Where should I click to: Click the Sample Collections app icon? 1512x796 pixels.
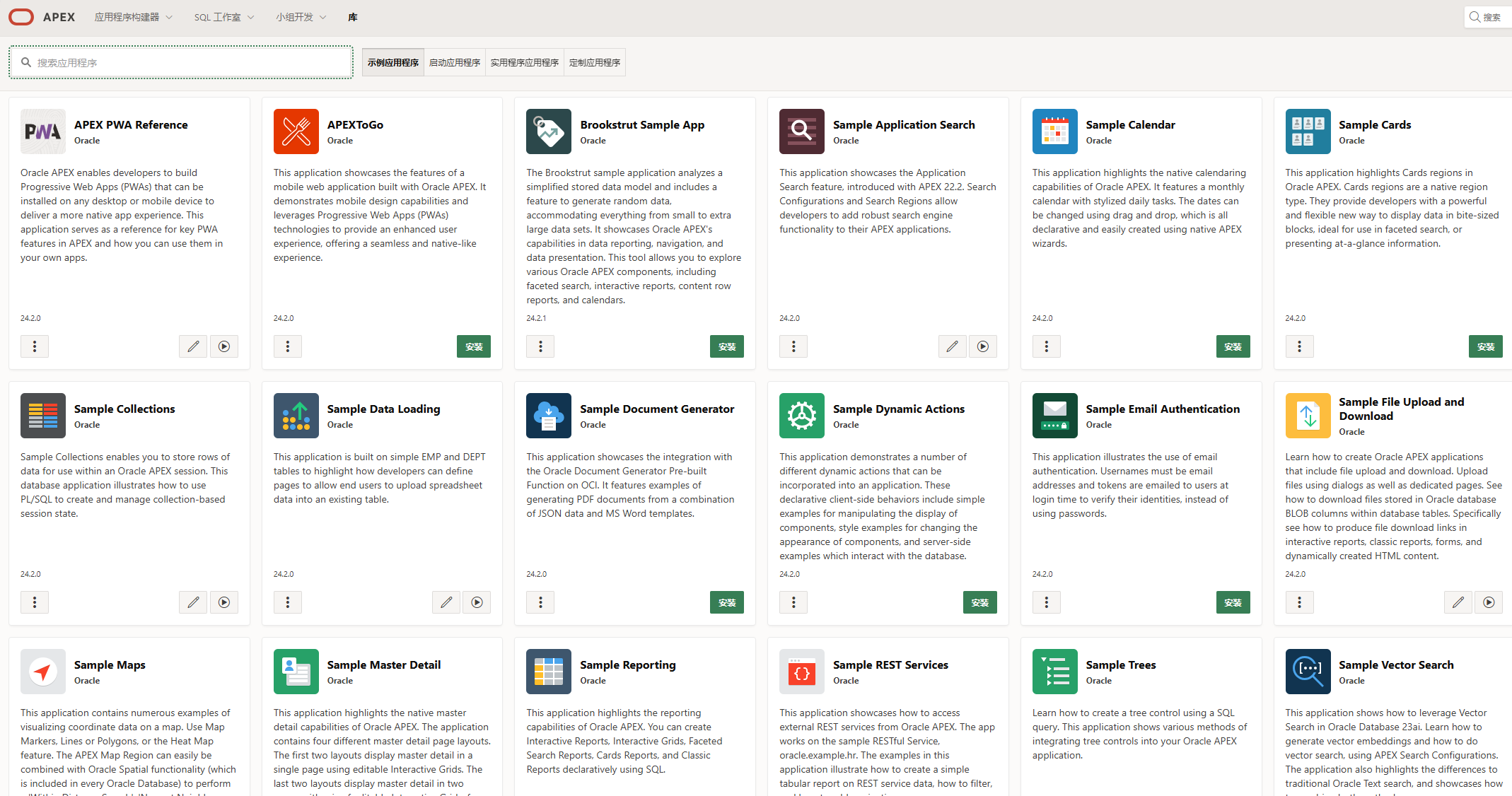pyautogui.click(x=43, y=416)
